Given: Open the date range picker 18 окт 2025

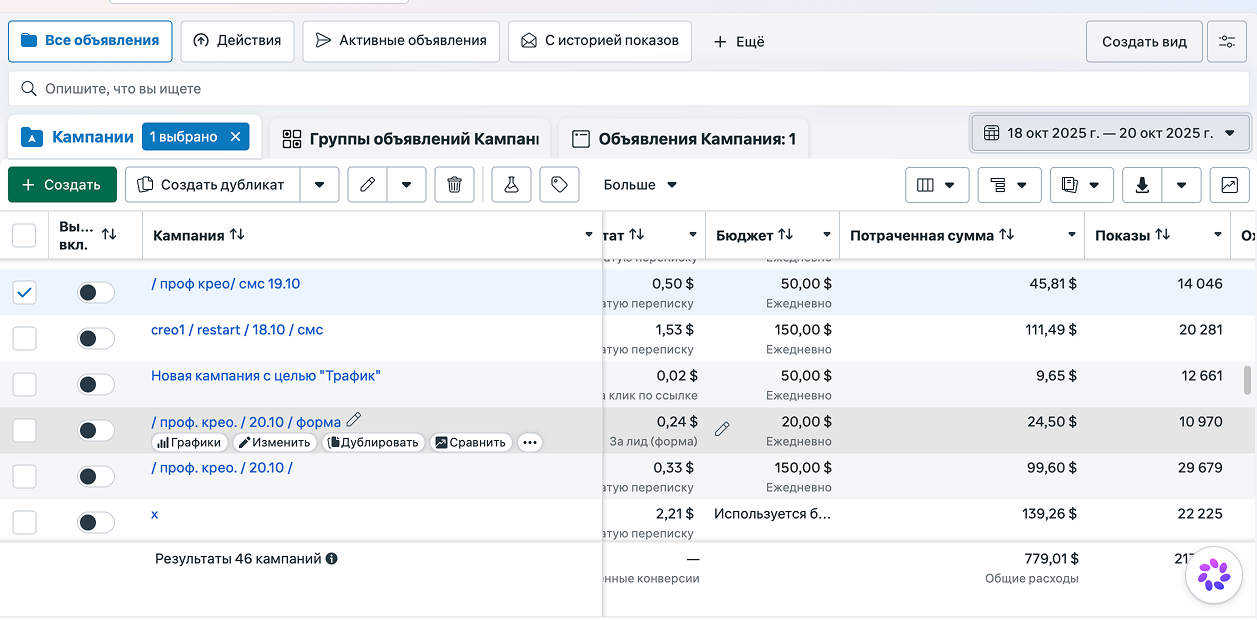Looking at the screenshot, I should tap(1109, 133).
